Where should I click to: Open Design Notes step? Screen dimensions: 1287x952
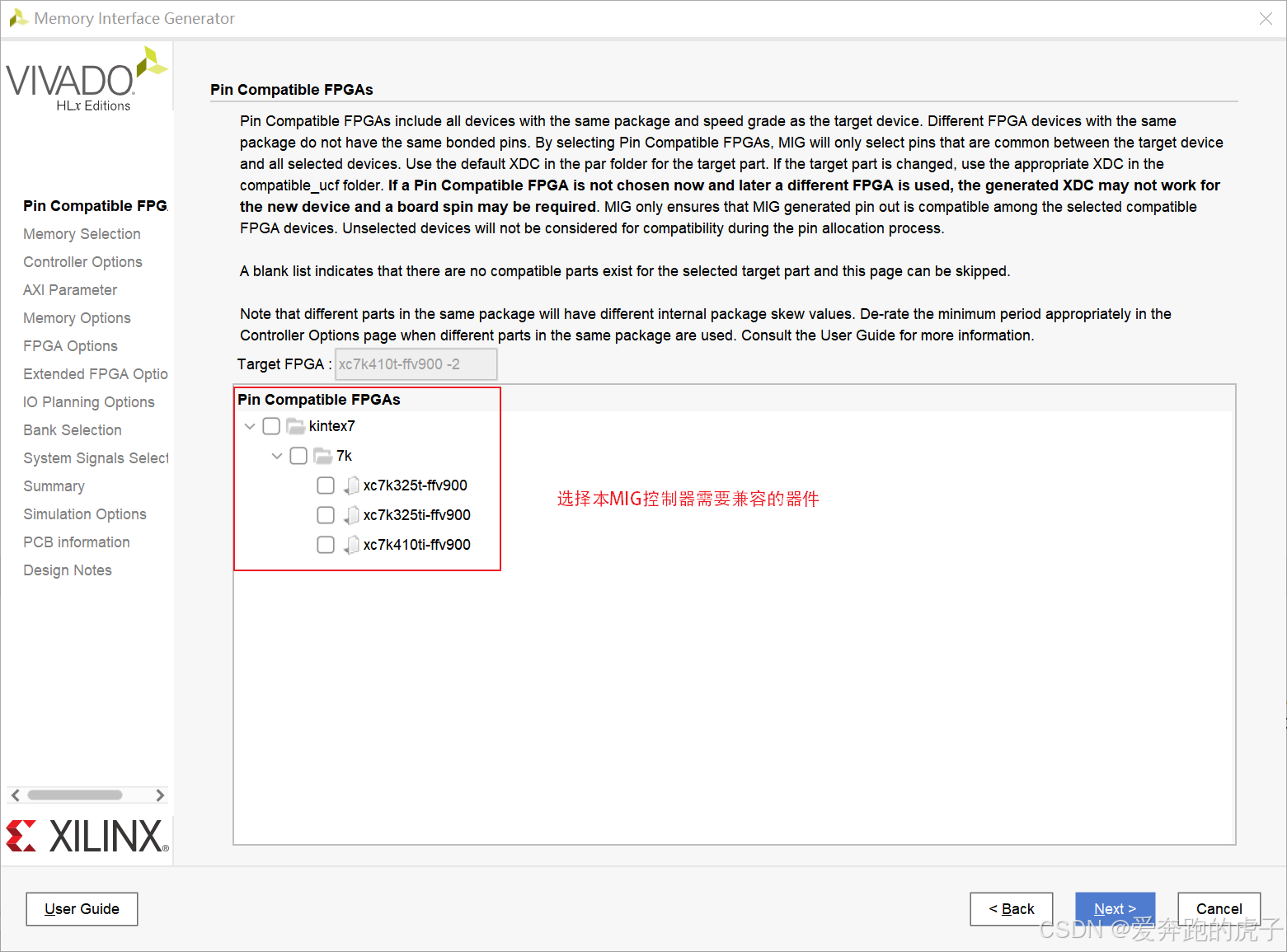click(68, 570)
